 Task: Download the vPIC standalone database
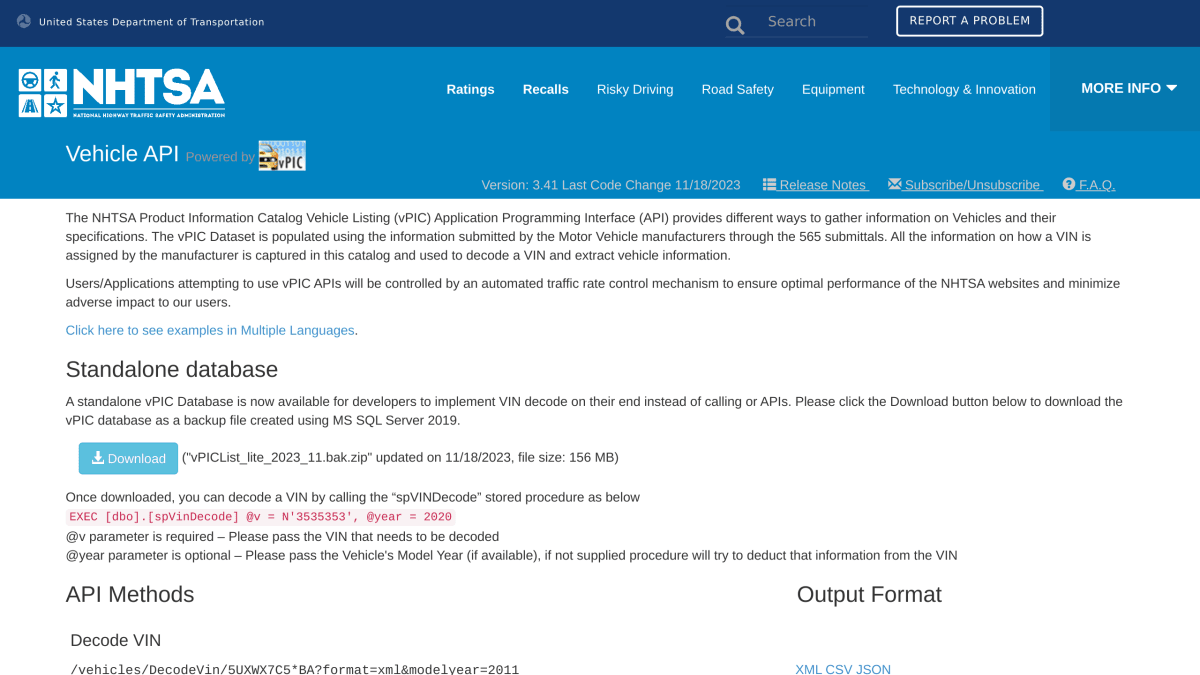(x=128, y=458)
